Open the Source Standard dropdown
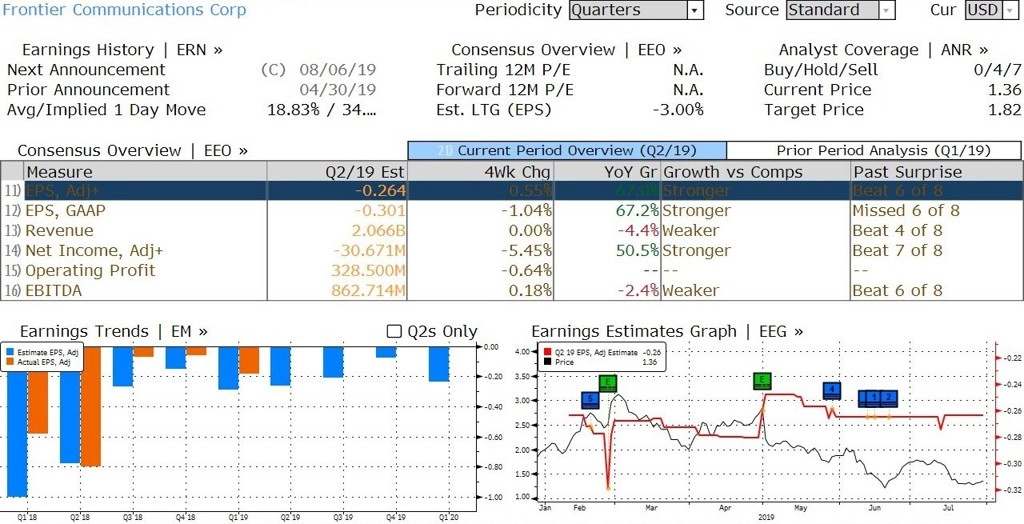 tap(840, 10)
